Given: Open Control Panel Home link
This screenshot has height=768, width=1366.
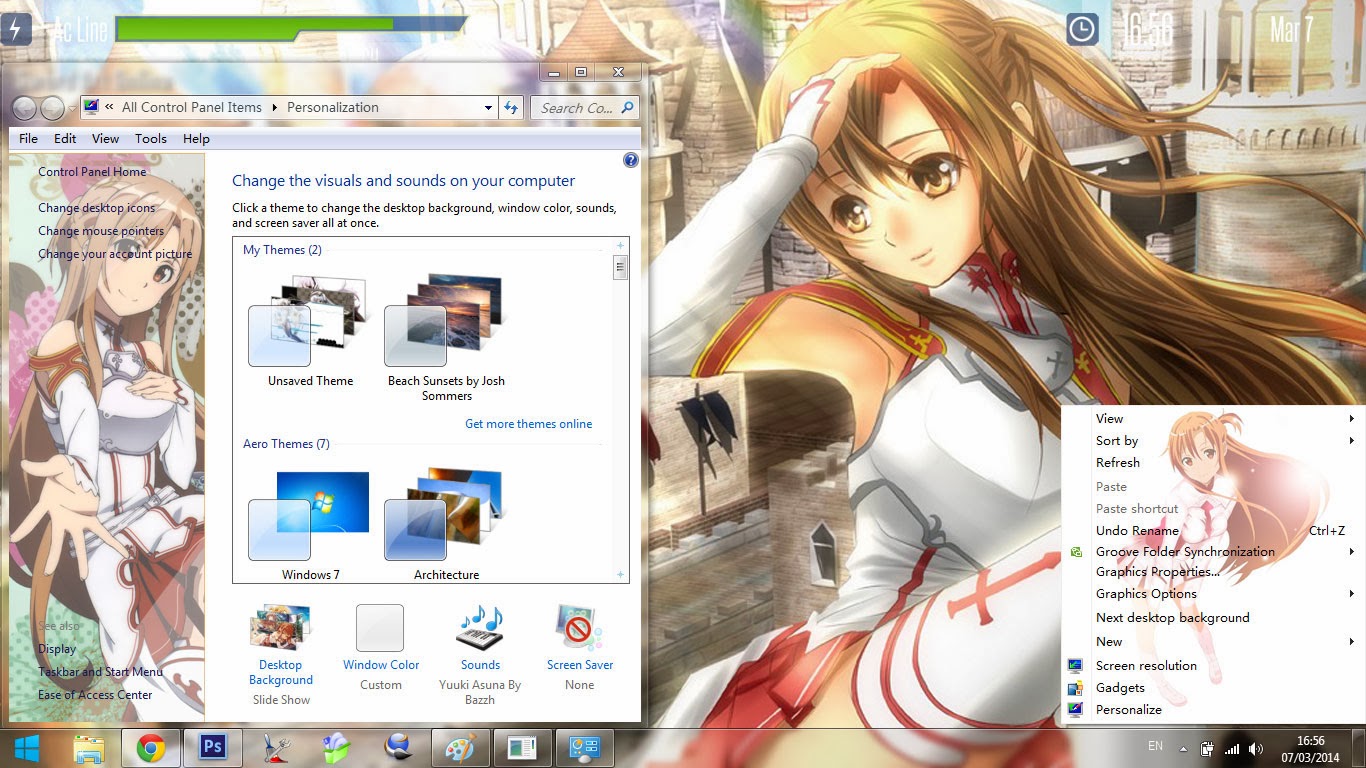Looking at the screenshot, I should (x=92, y=172).
